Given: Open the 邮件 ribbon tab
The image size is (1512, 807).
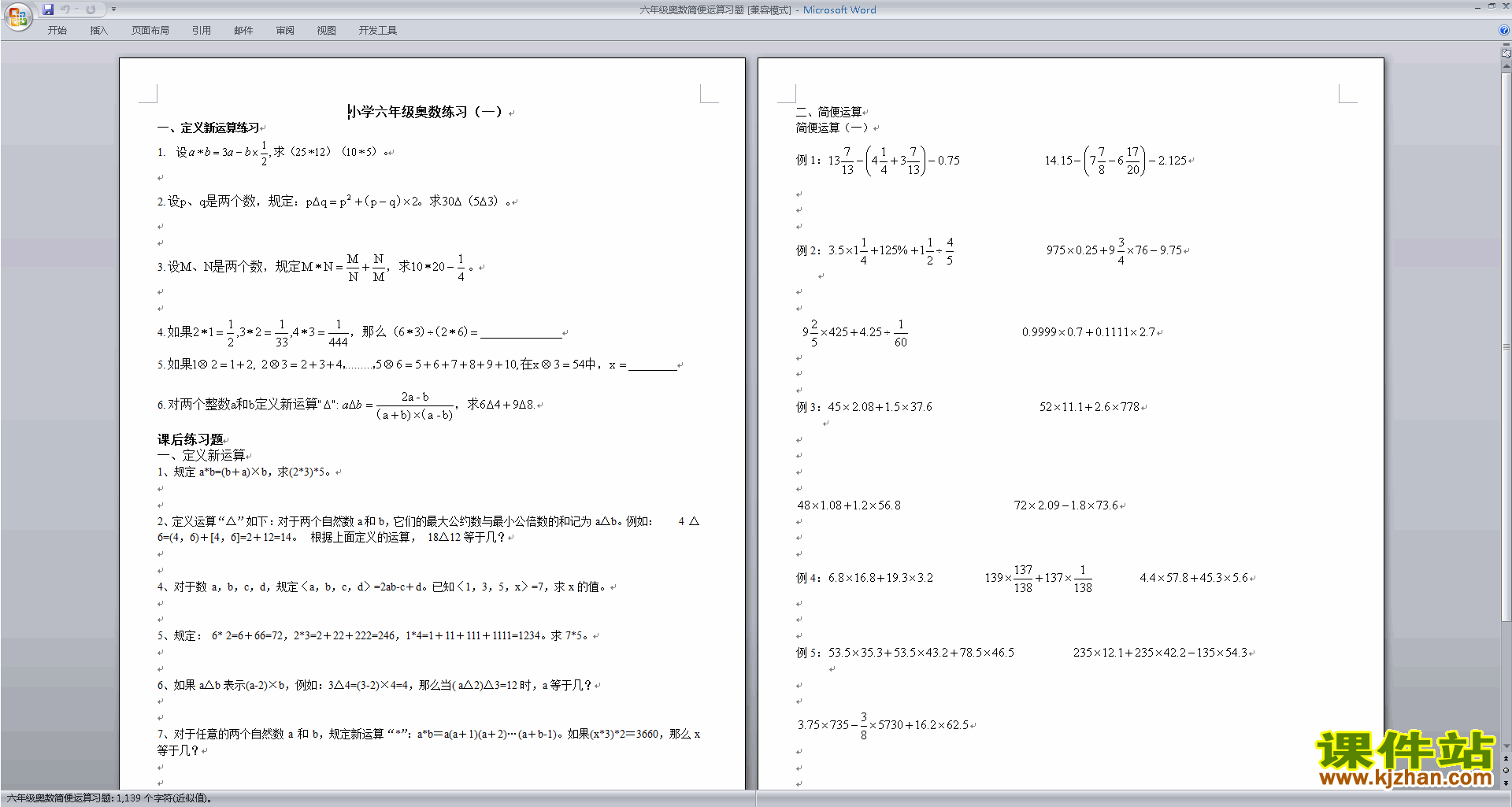Looking at the screenshot, I should click(x=243, y=31).
